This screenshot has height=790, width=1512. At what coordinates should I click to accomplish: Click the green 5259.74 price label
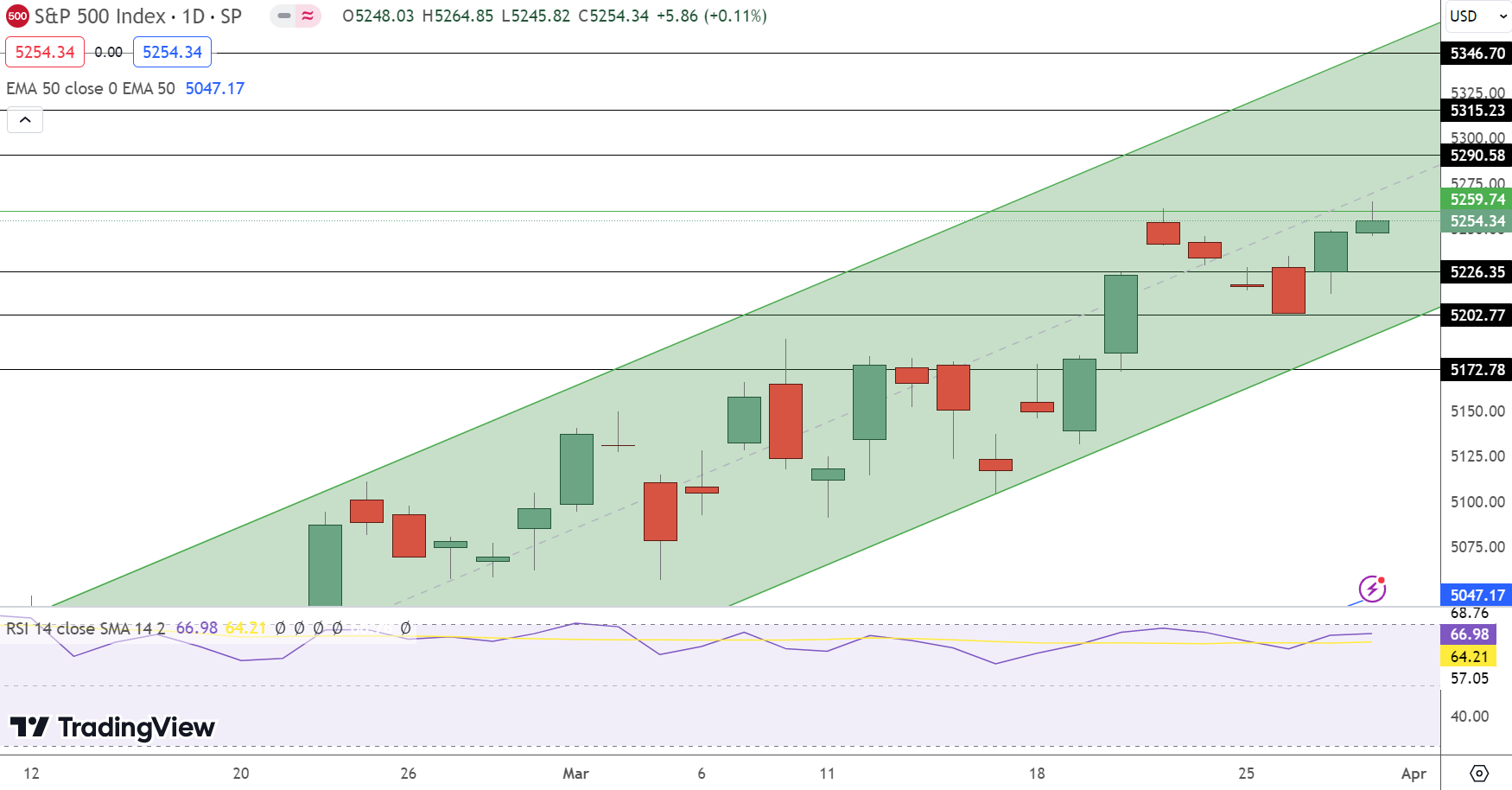[x=1477, y=200]
